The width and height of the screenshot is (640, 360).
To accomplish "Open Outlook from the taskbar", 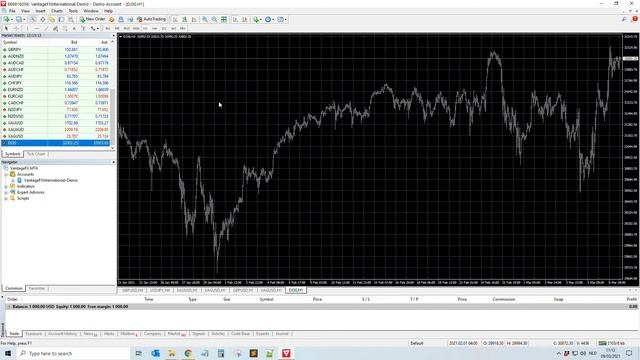I will [x=156, y=353].
